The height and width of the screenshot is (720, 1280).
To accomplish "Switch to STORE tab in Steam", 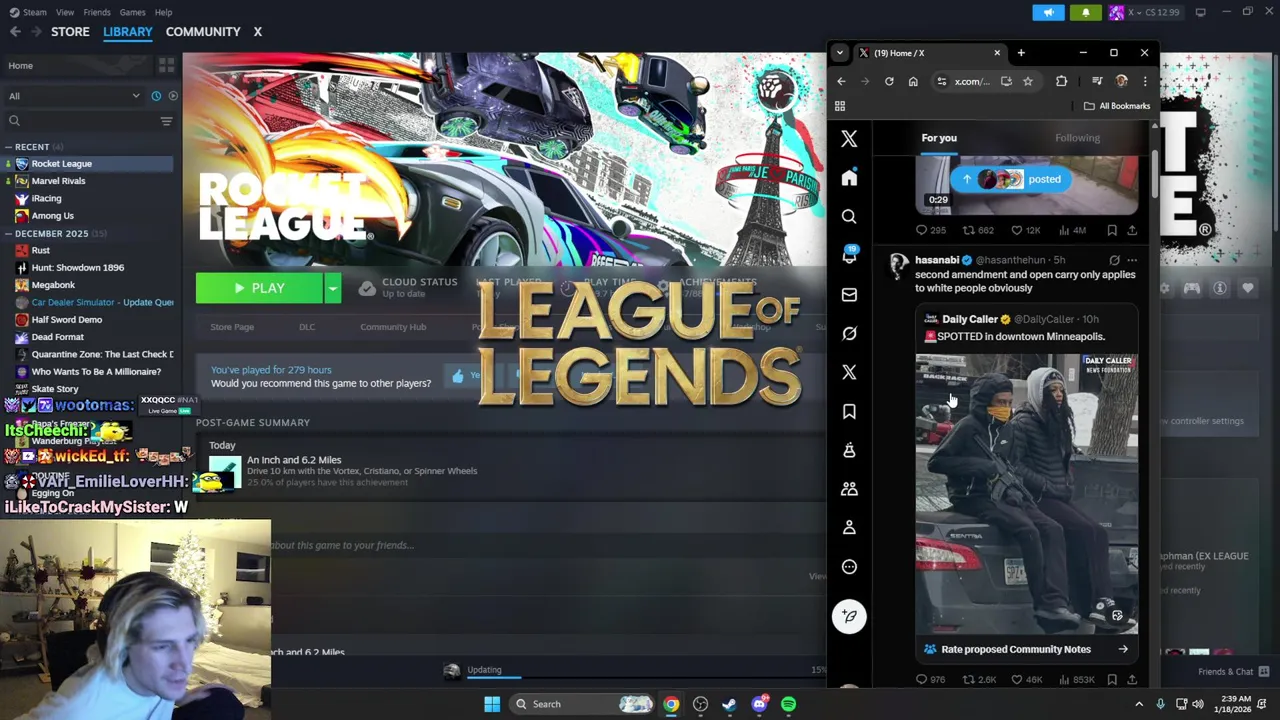I will click(70, 32).
